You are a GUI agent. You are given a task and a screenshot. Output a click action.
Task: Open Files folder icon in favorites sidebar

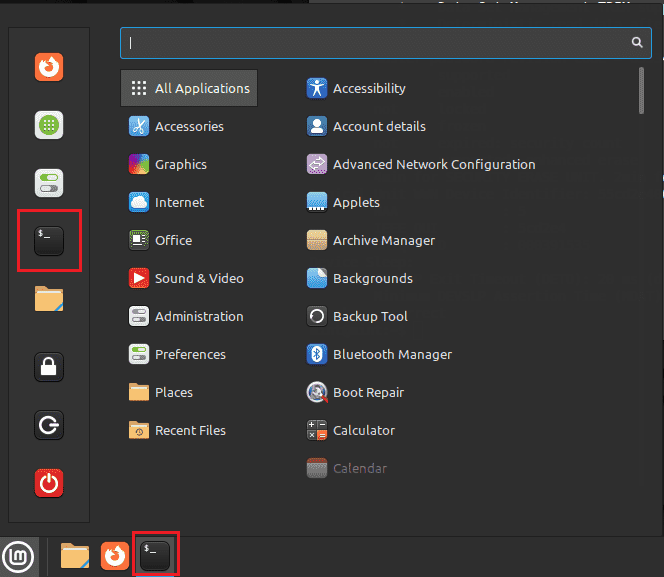click(x=49, y=299)
